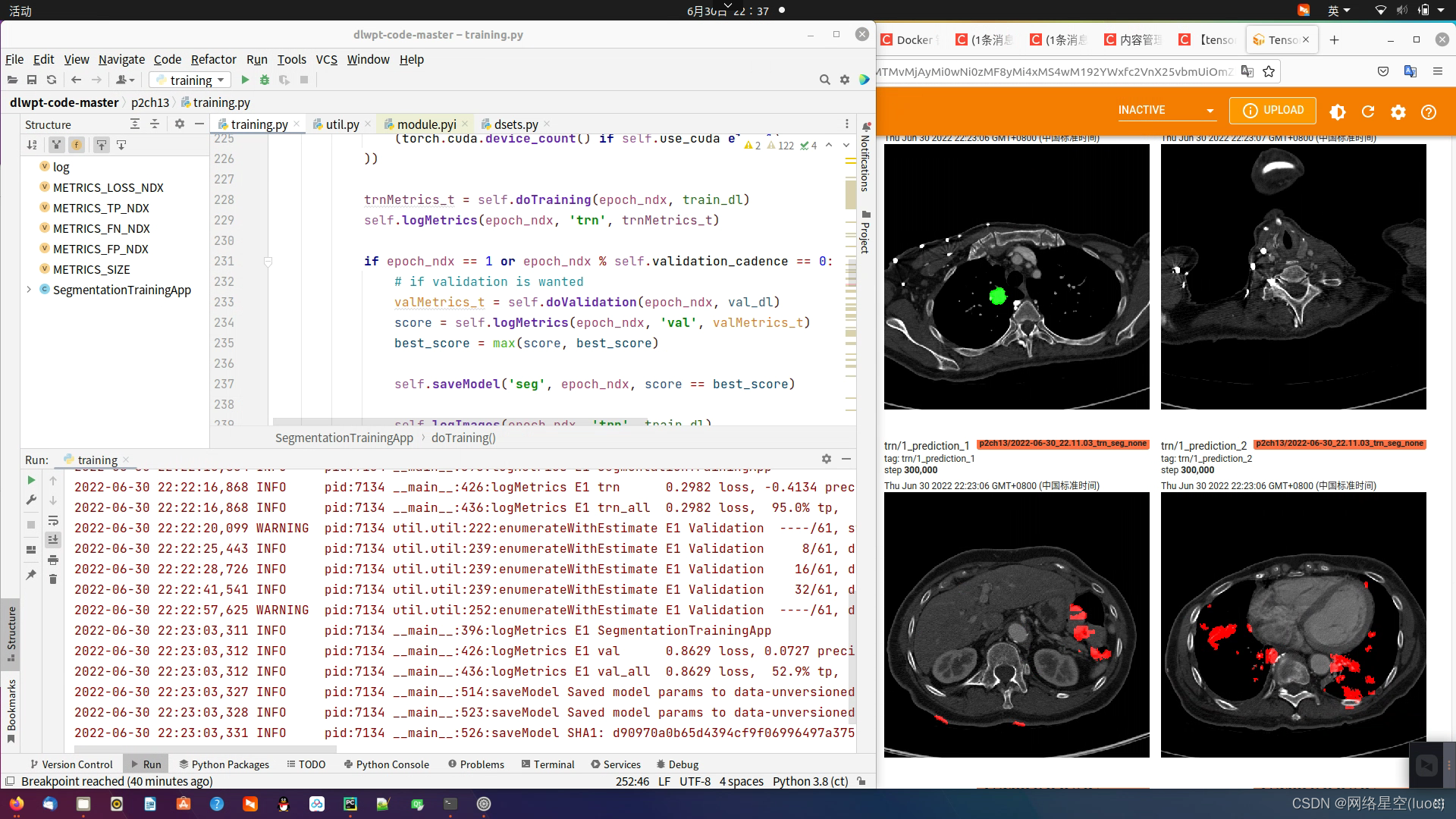The width and height of the screenshot is (1456, 819).
Task: Click the green Debug bug icon
Action: (x=265, y=80)
